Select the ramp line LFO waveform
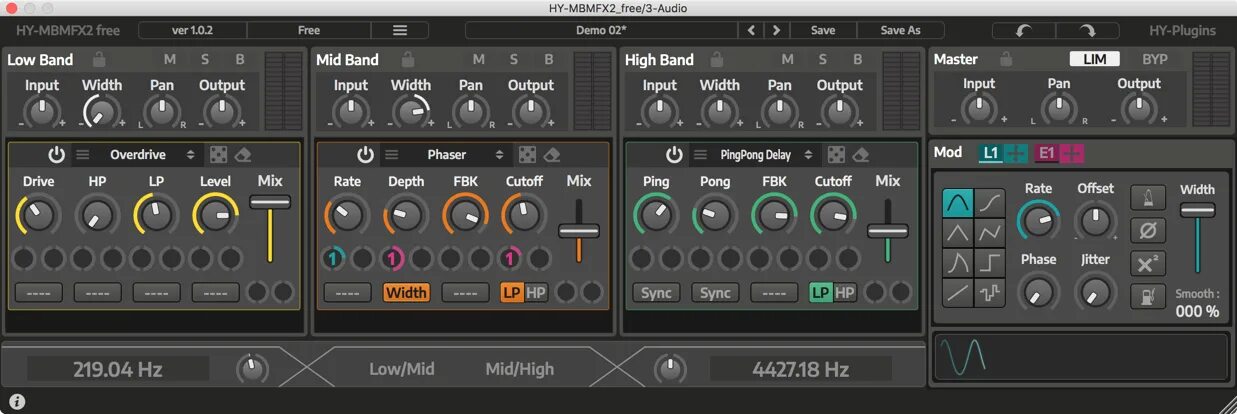Image resolution: width=1237 pixels, height=414 pixels. [958, 293]
